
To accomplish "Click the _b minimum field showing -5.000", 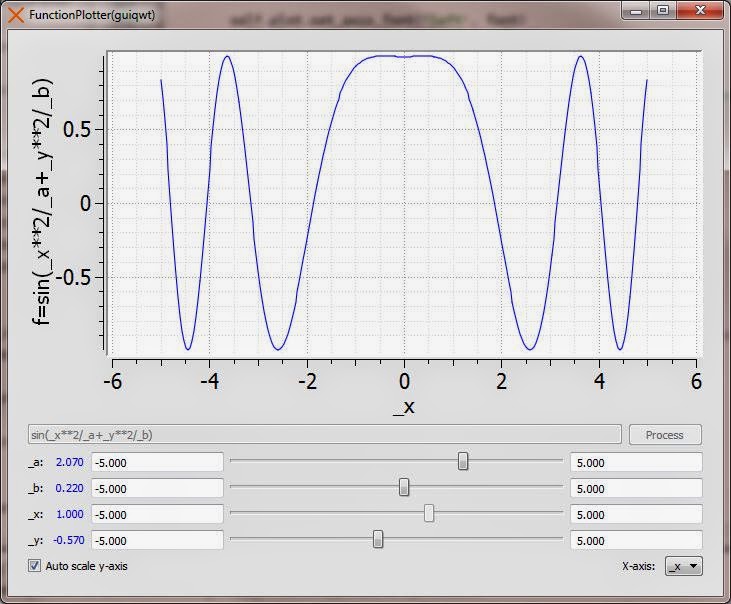I will tap(157, 488).
